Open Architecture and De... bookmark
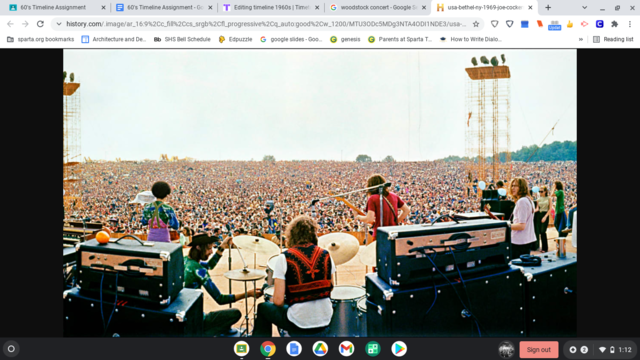640x360 pixels. pos(113,39)
